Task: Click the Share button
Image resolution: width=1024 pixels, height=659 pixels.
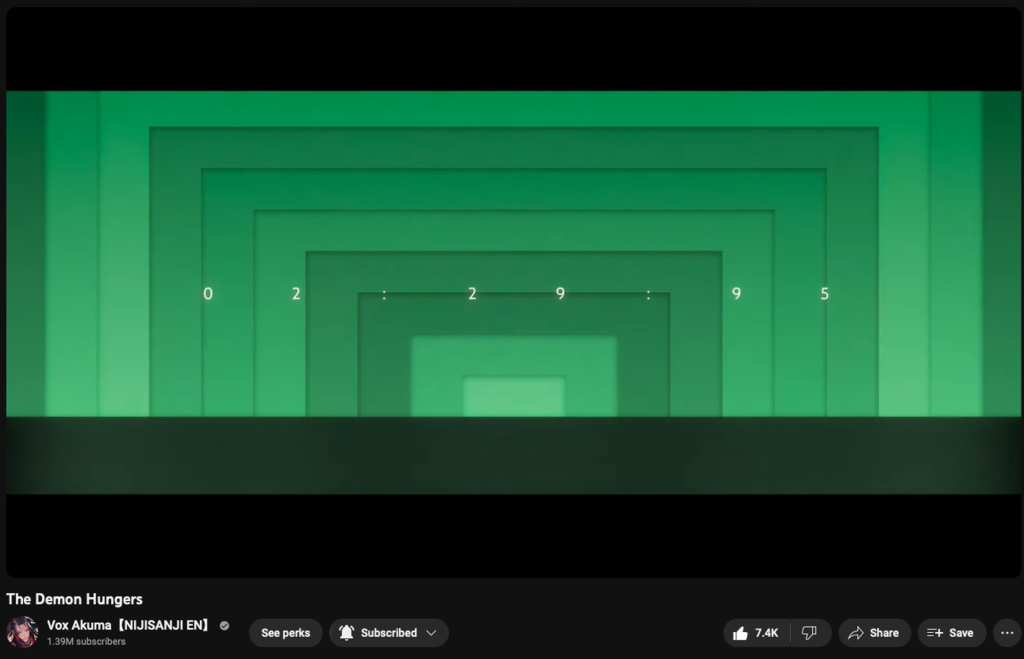Action: coord(874,633)
